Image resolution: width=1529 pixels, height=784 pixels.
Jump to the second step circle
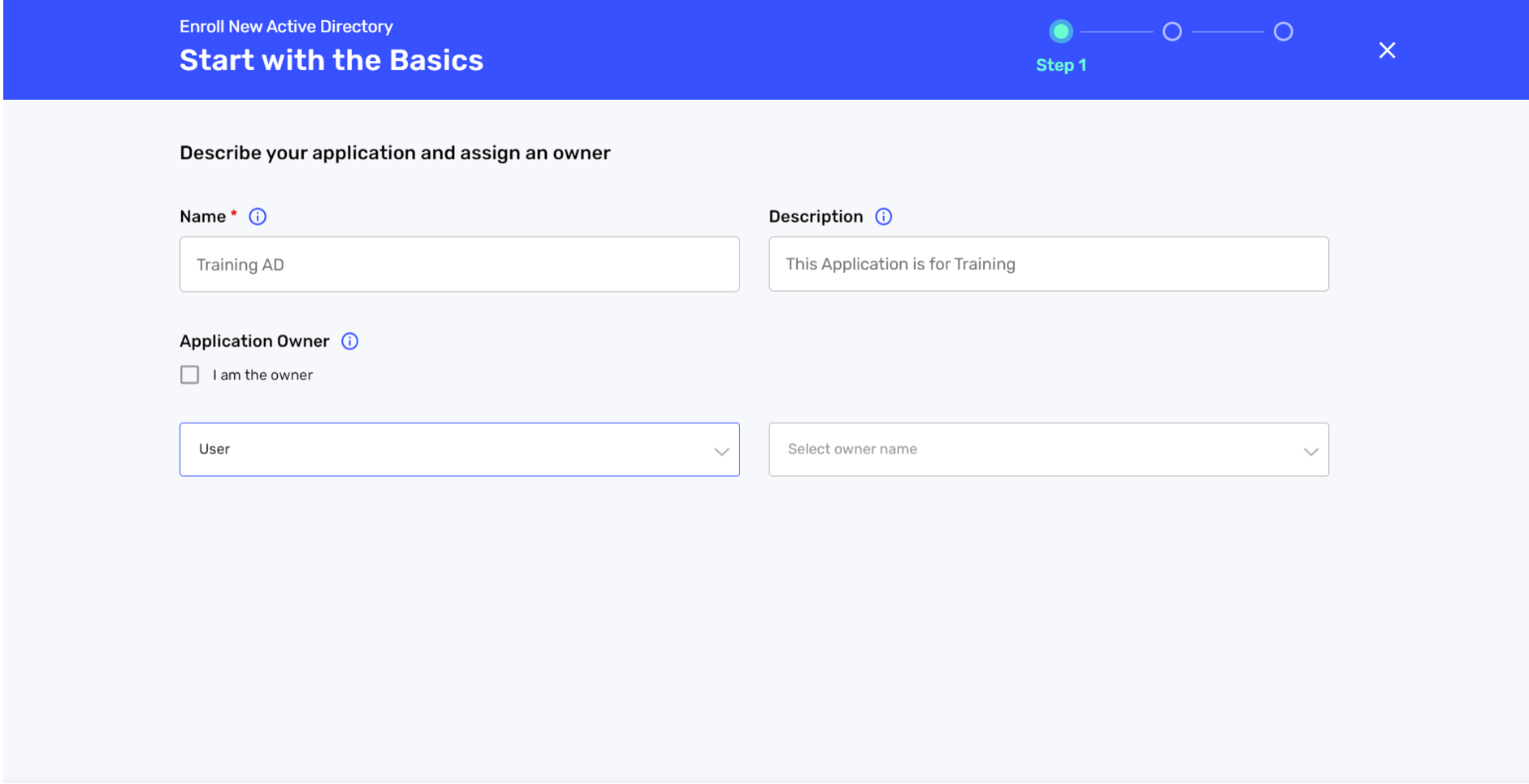point(1172,32)
